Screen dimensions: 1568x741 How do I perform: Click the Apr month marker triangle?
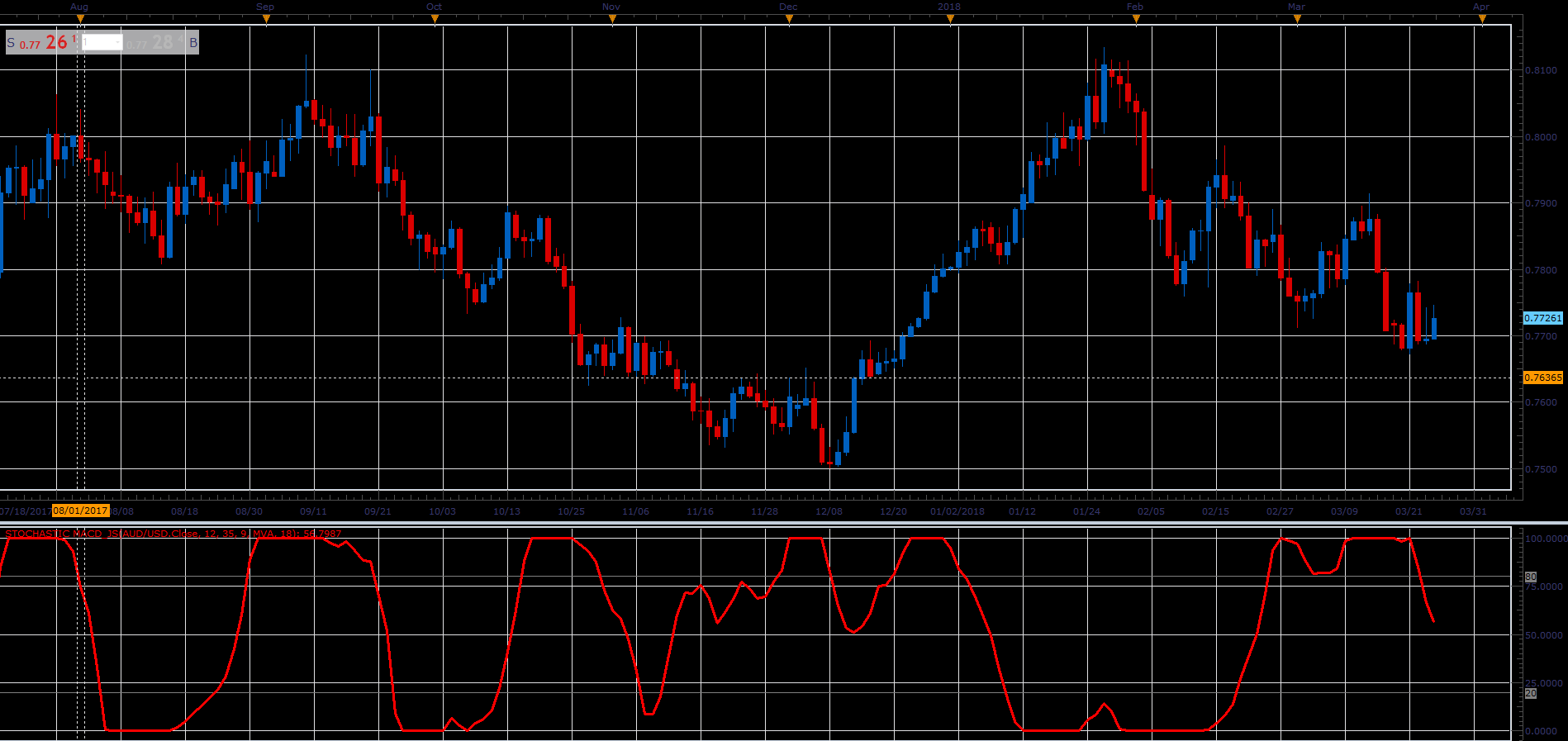[x=1482, y=19]
